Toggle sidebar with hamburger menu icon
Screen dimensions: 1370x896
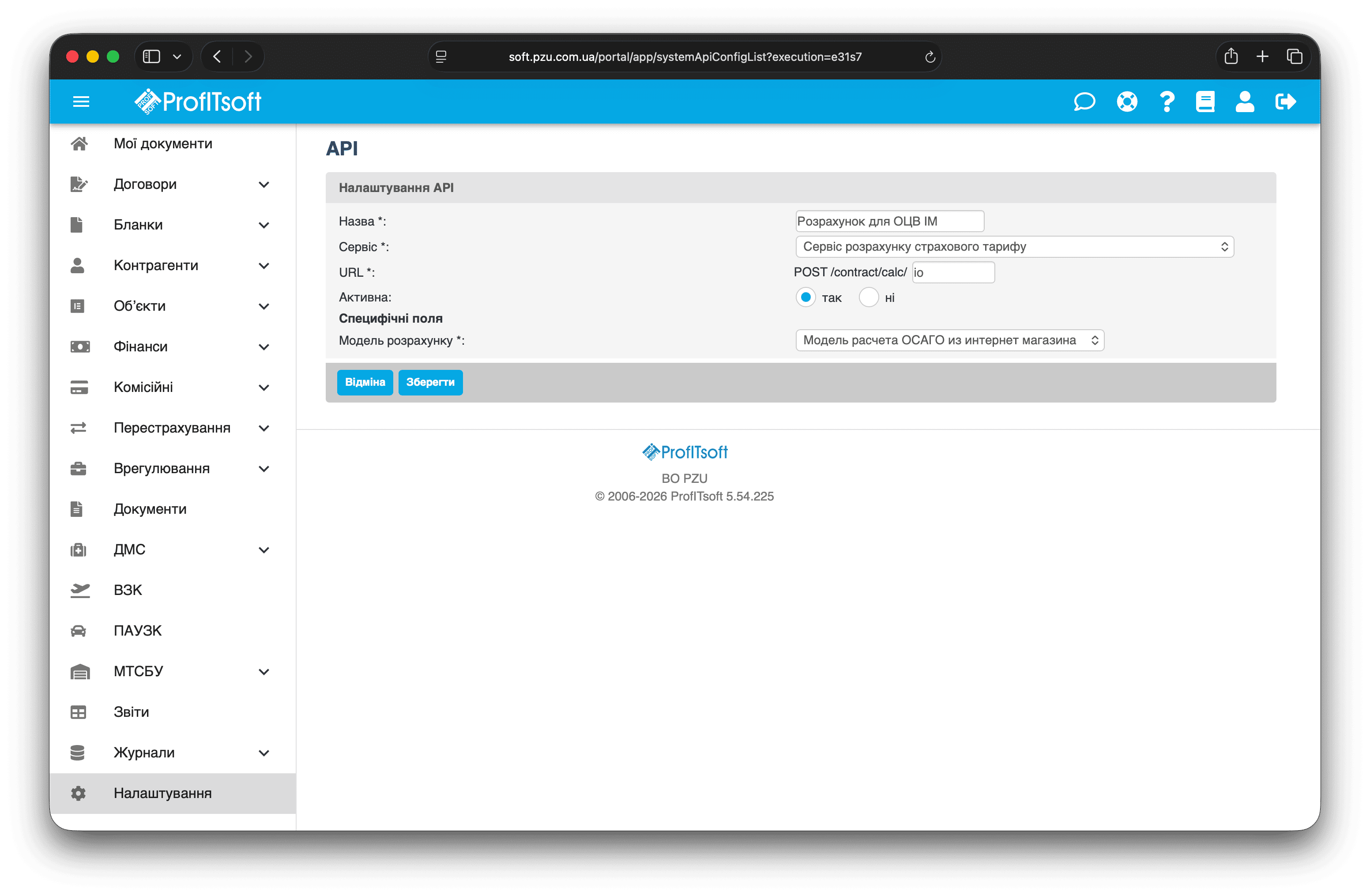click(x=81, y=102)
